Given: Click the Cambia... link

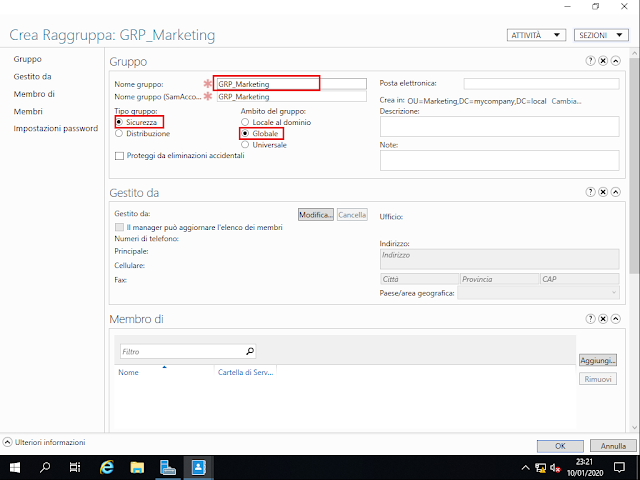Looking at the screenshot, I should point(566,101).
